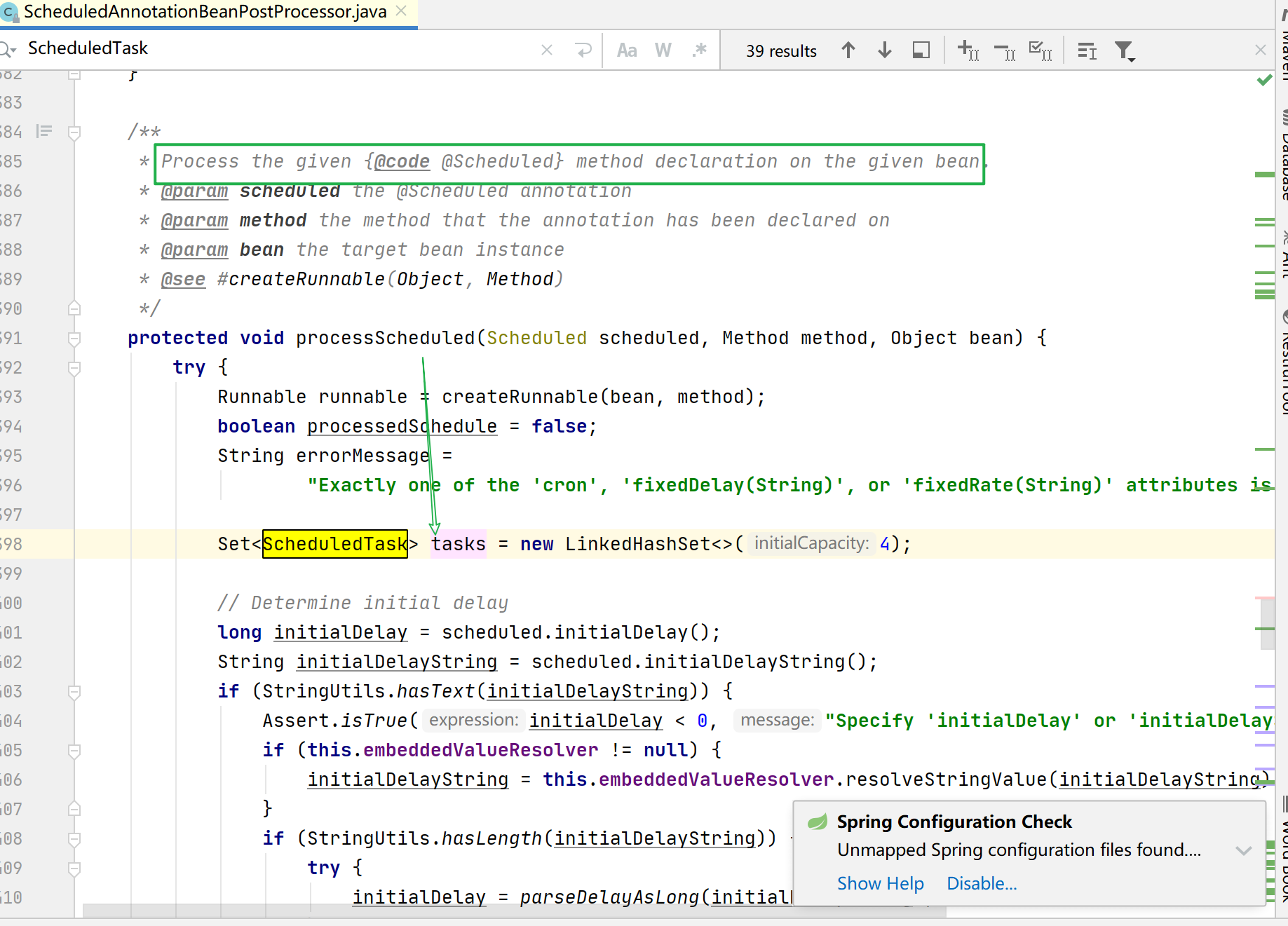Toggle match case in the search bar

(627, 49)
